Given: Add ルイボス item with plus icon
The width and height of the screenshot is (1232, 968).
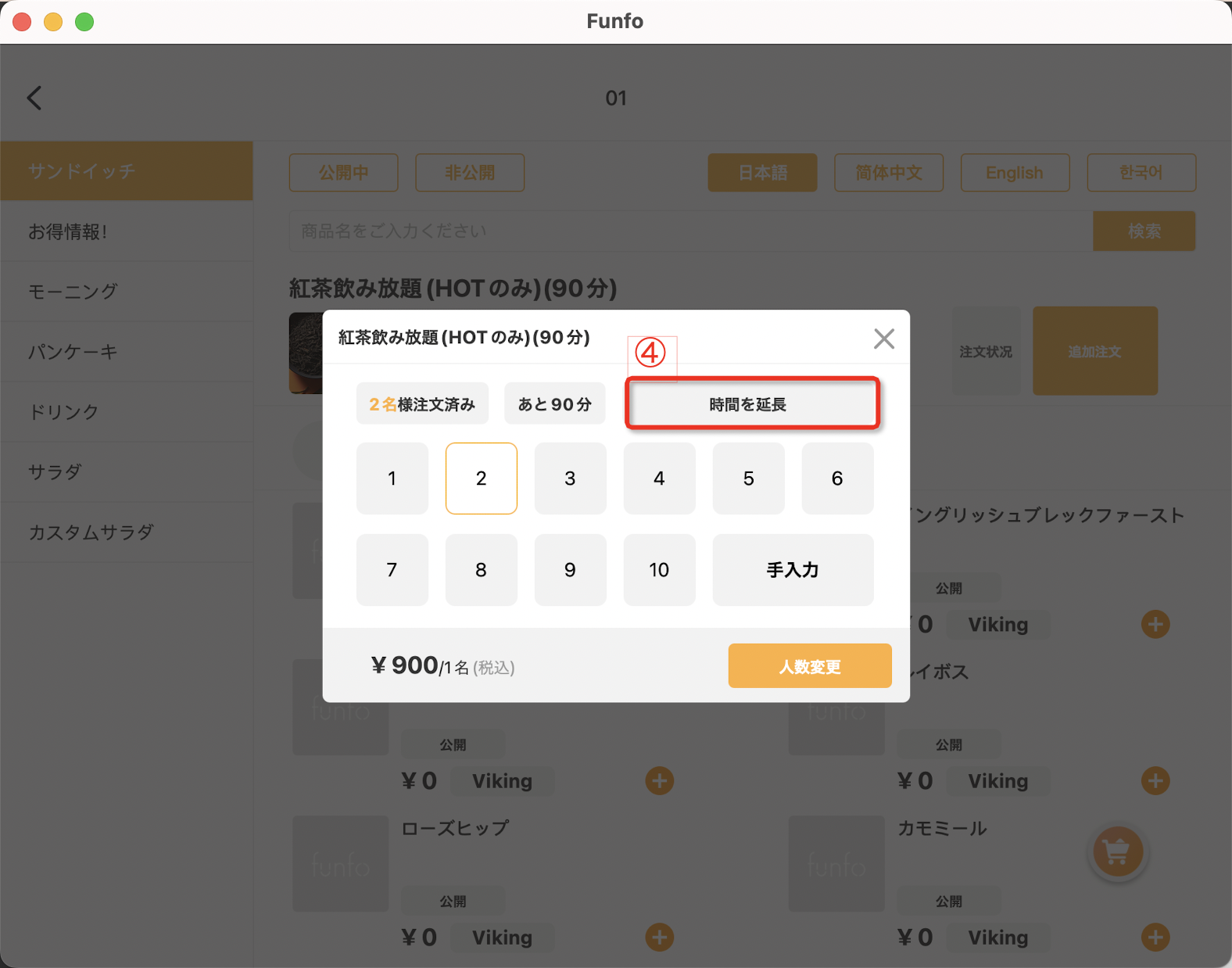Looking at the screenshot, I should point(1155,780).
